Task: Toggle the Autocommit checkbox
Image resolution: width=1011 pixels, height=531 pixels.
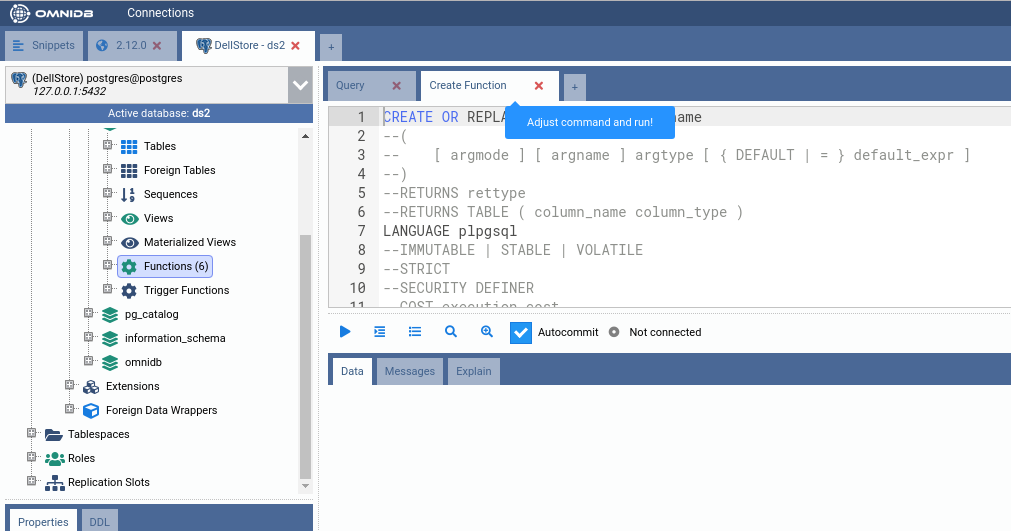Action: (x=521, y=332)
